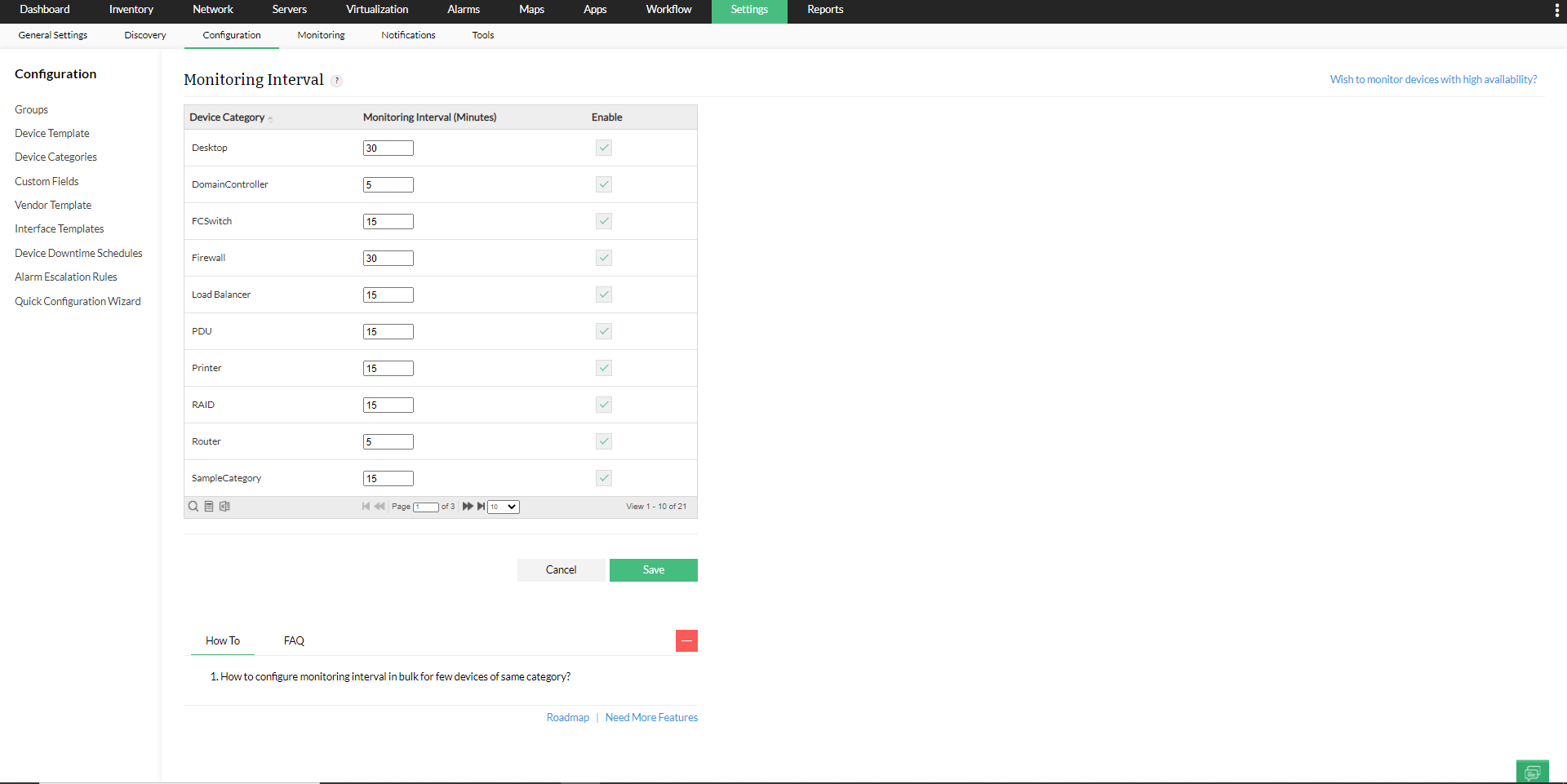
Task: Select the DomainController interval input field
Action: pos(388,184)
